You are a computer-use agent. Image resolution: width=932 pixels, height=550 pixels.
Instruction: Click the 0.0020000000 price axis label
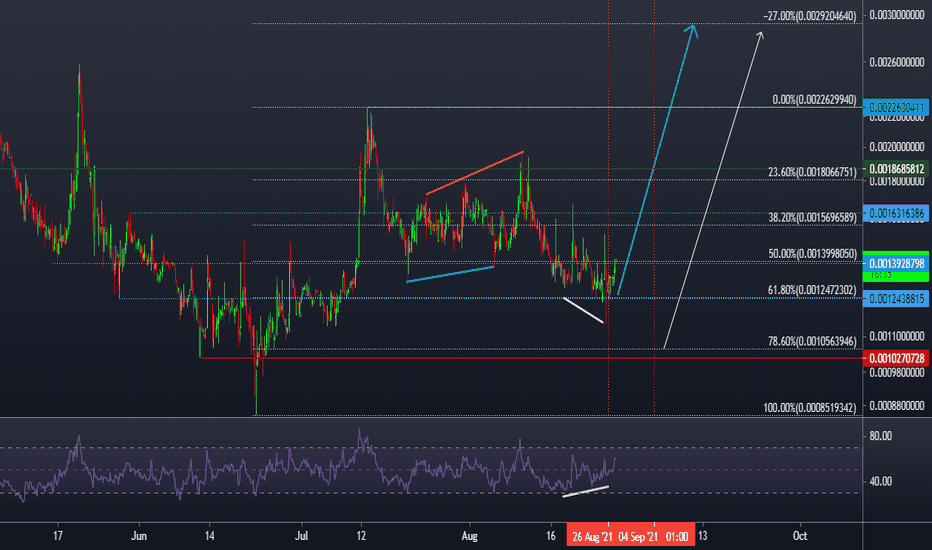(x=896, y=147)
